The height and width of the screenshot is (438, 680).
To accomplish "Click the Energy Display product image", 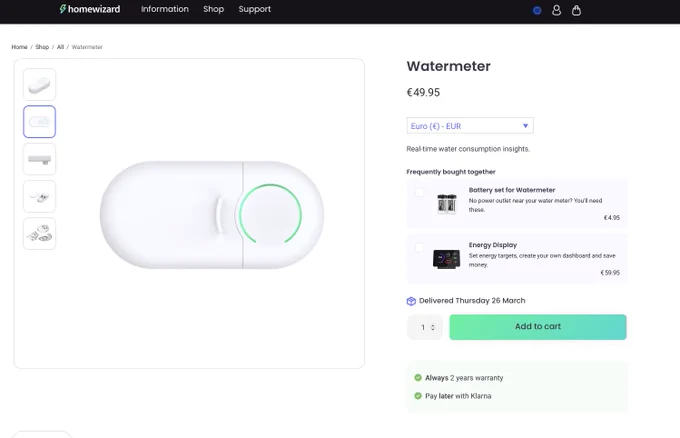I will tap(446, 259).
